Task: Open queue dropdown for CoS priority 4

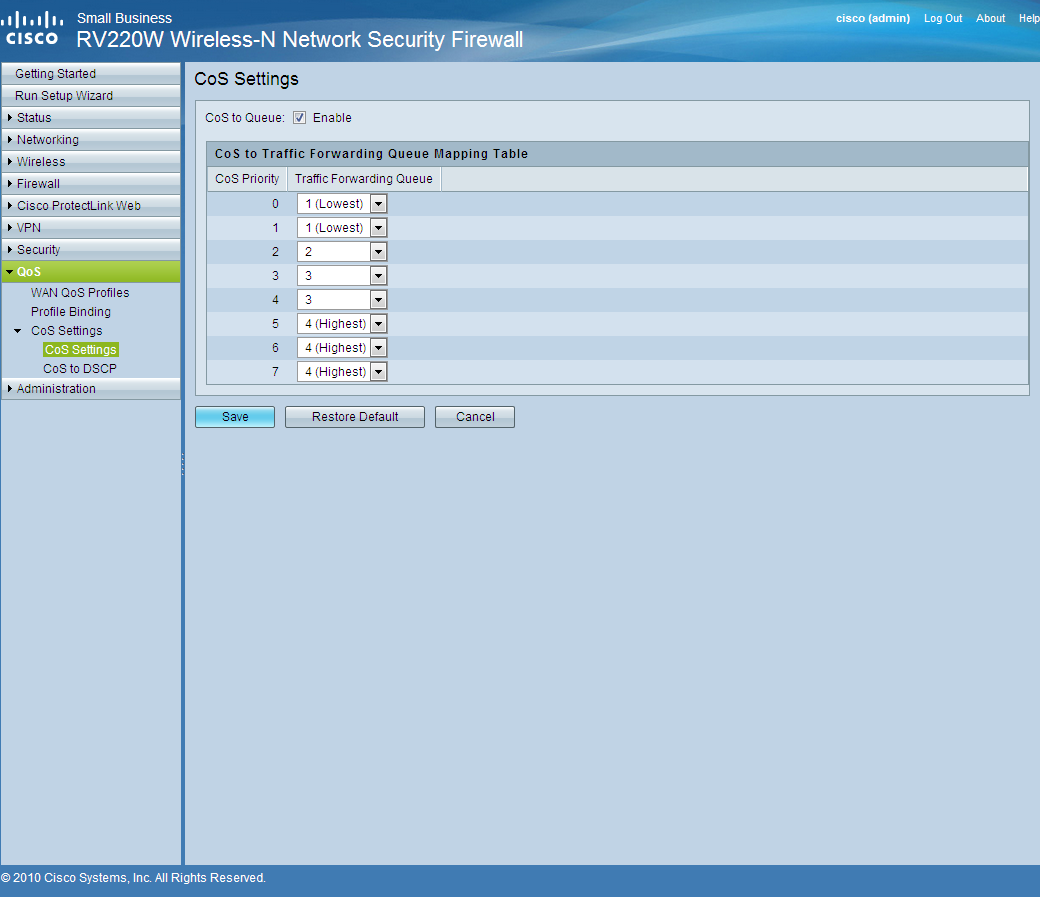Action: click(342, 299)
